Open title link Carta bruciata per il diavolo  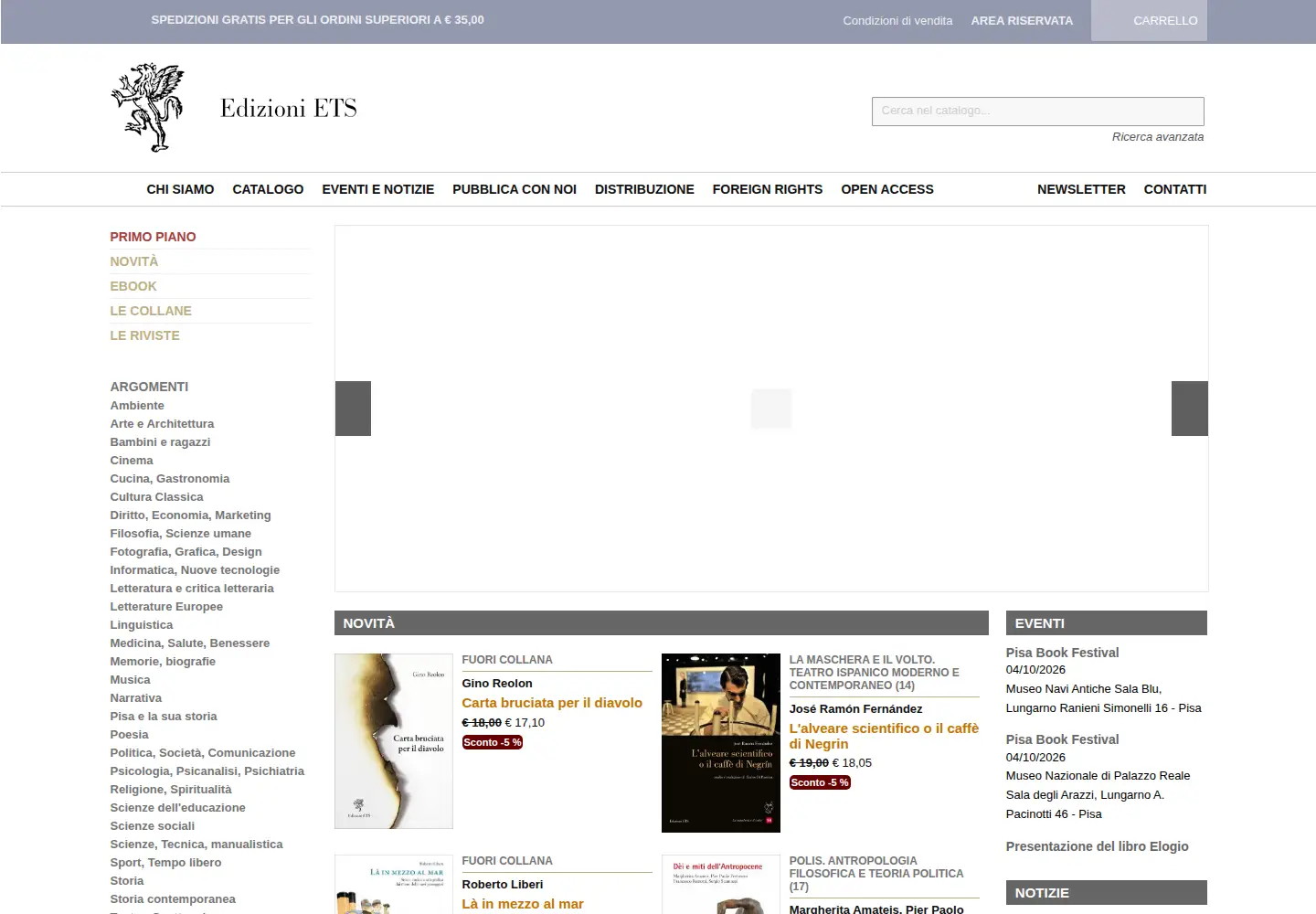pos(552,703)
